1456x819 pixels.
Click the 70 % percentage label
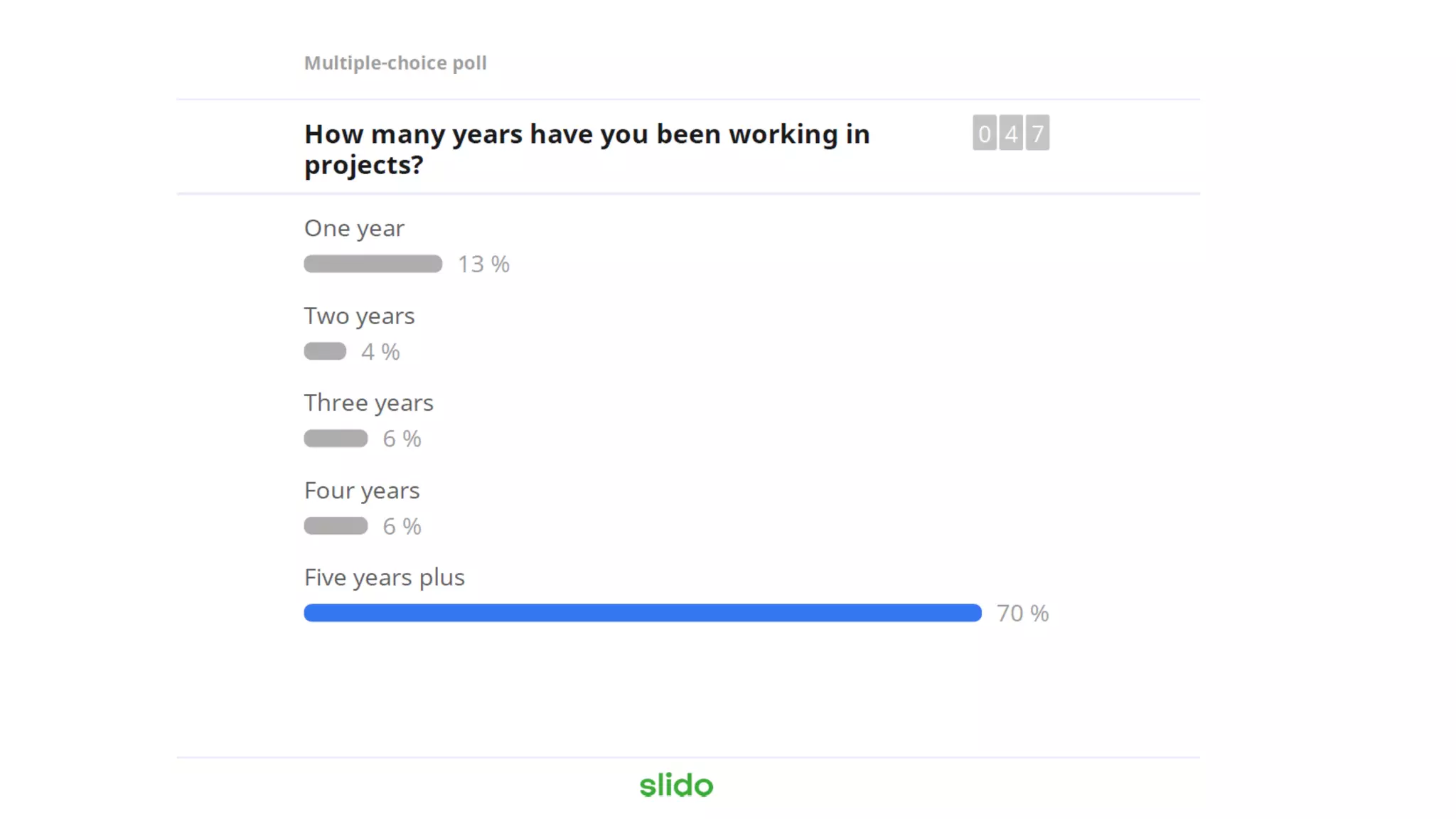[x=1022, y=614]
